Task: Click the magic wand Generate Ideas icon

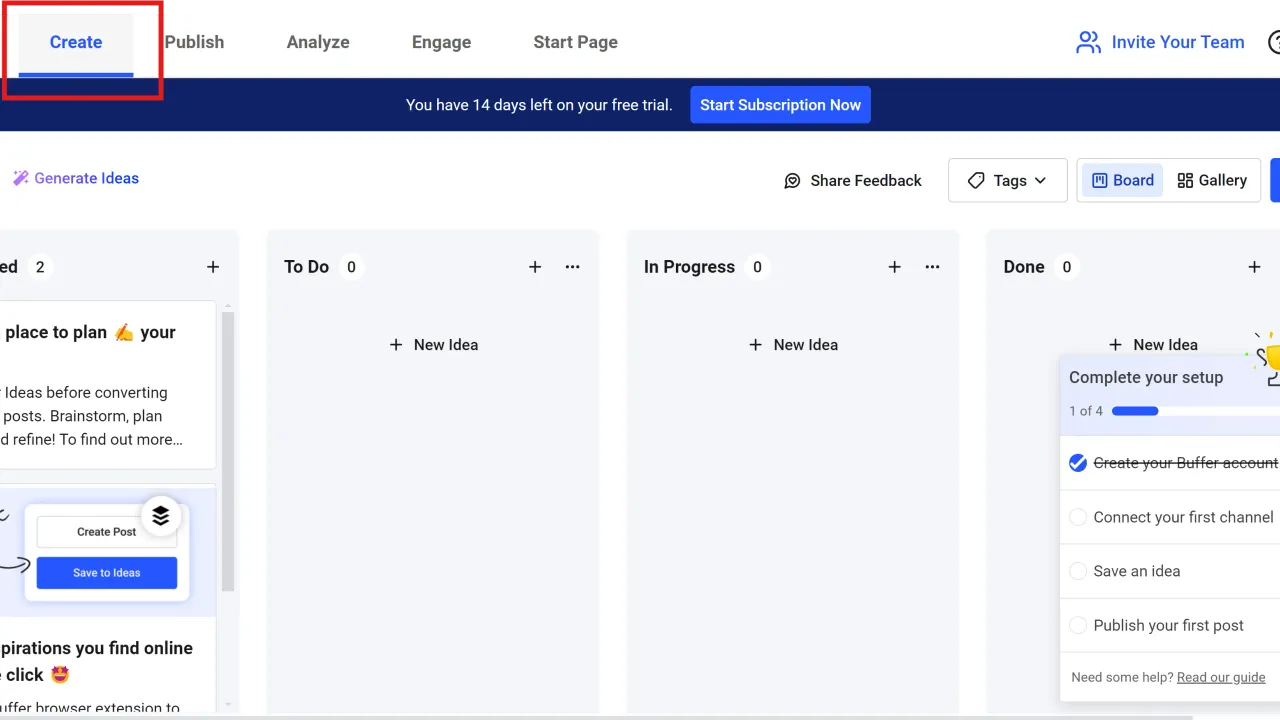Action: (20, 178)
